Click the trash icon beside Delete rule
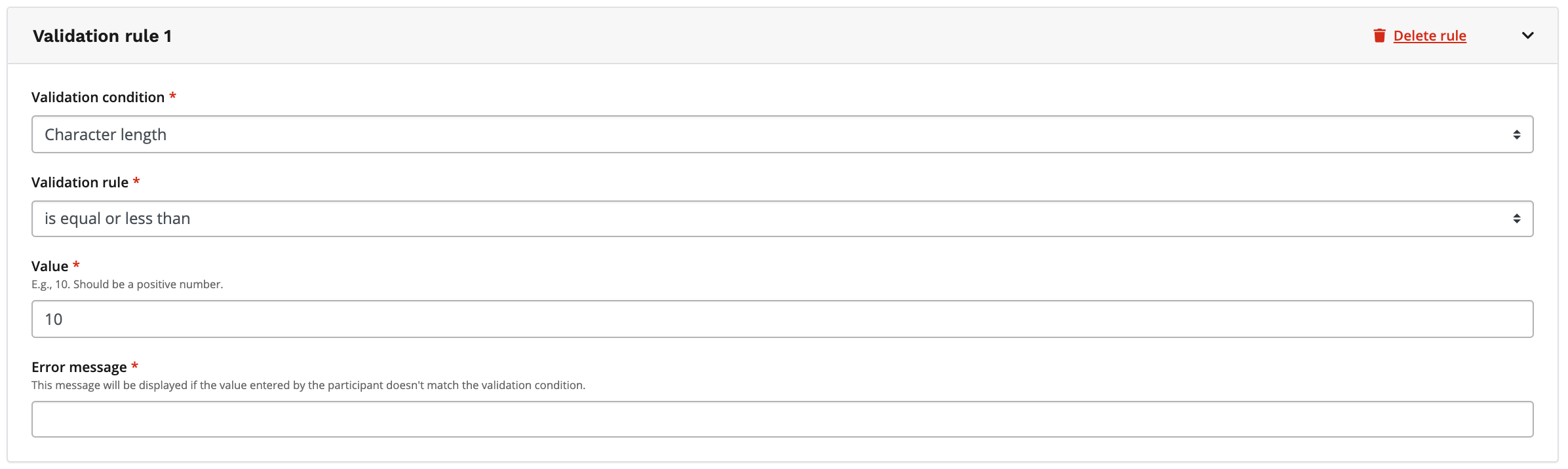 coord(1379,35)
